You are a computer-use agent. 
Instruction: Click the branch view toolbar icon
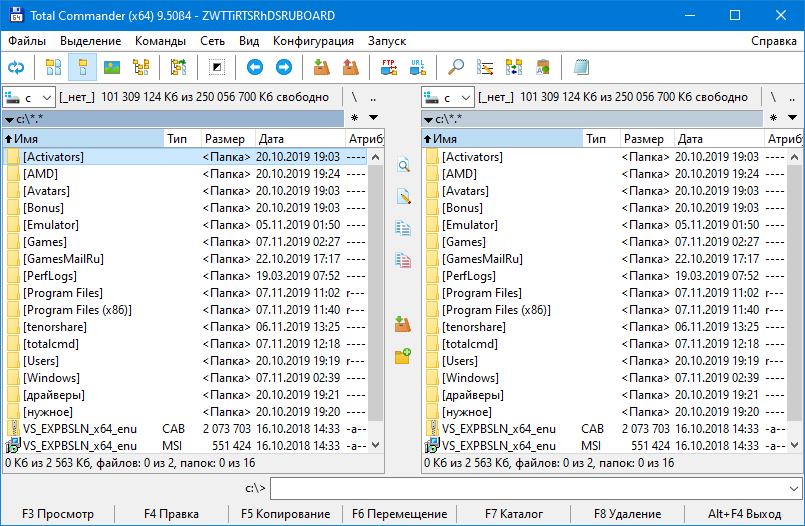pyautogui.click(x=178, y=67)
